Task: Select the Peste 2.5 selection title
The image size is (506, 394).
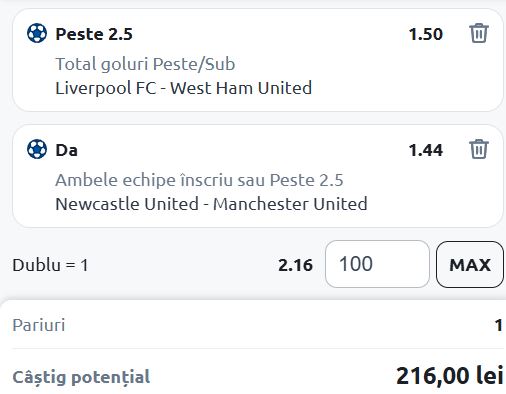Action: pos(94,34)
